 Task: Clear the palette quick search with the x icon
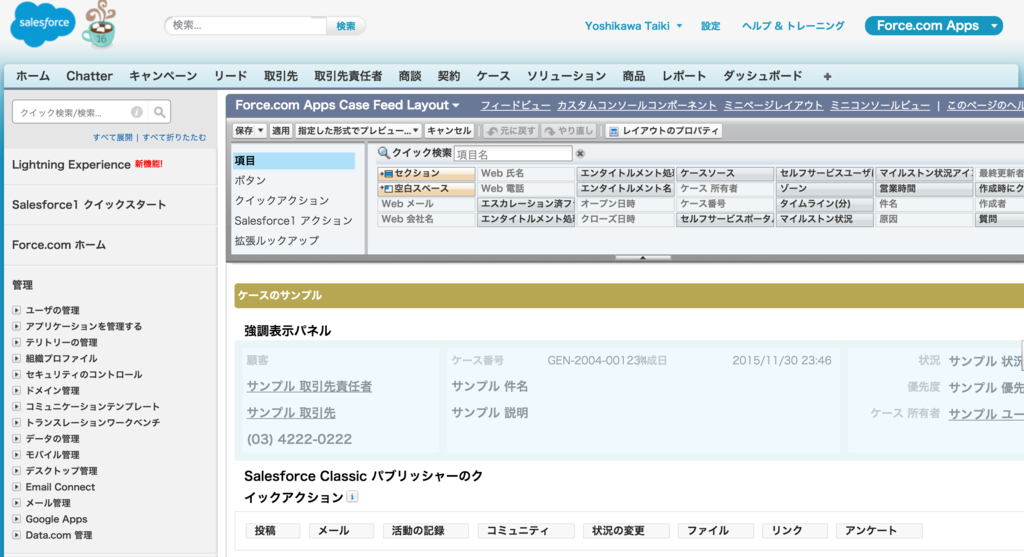(580, 154)
